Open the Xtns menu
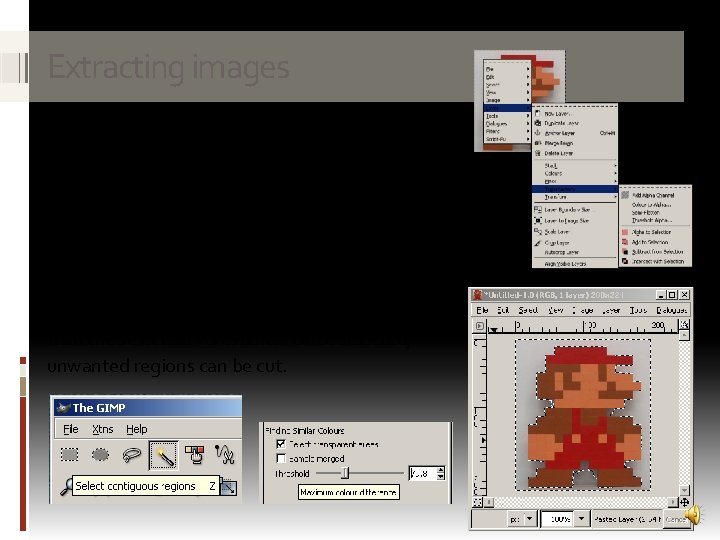The width and height of the screenshot is (720, 540). point(102,429)
